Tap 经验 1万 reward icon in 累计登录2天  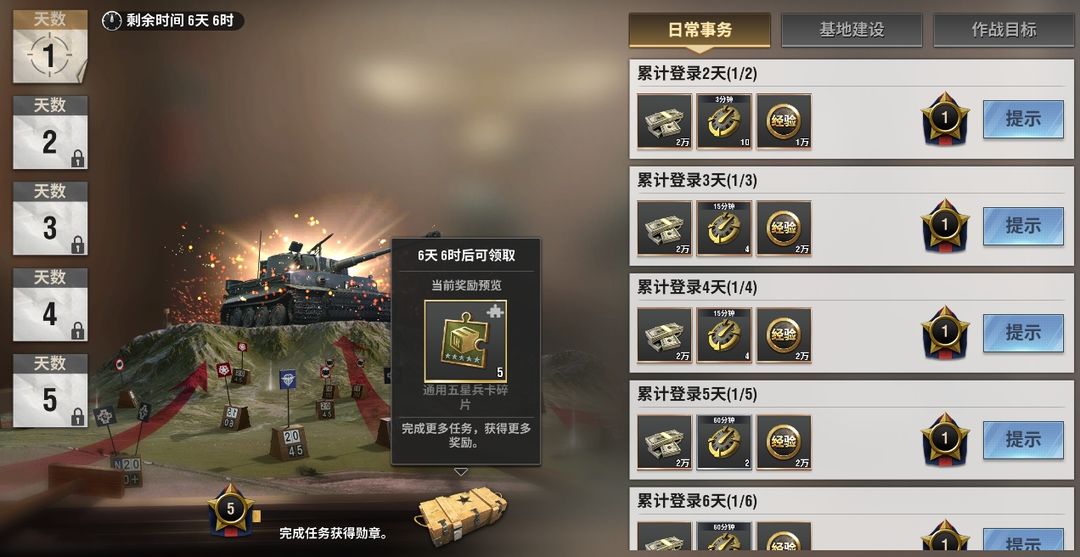pos(784,121)
